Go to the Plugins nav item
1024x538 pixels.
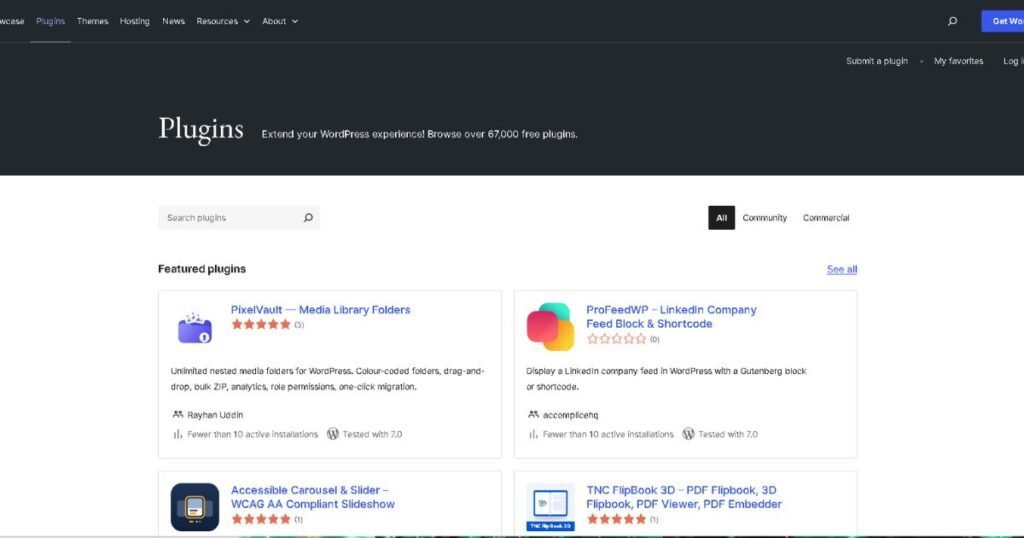[x=50, y=21]
